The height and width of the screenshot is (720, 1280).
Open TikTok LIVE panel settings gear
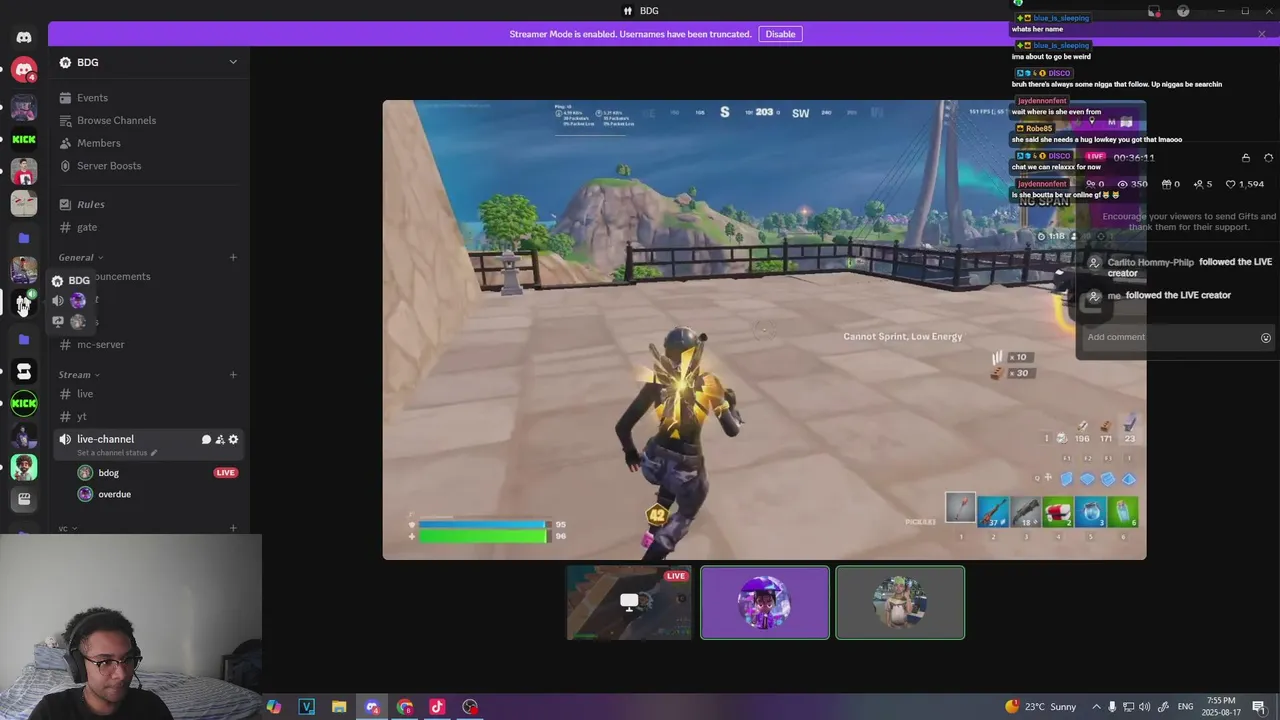[x=1269, y=158]
